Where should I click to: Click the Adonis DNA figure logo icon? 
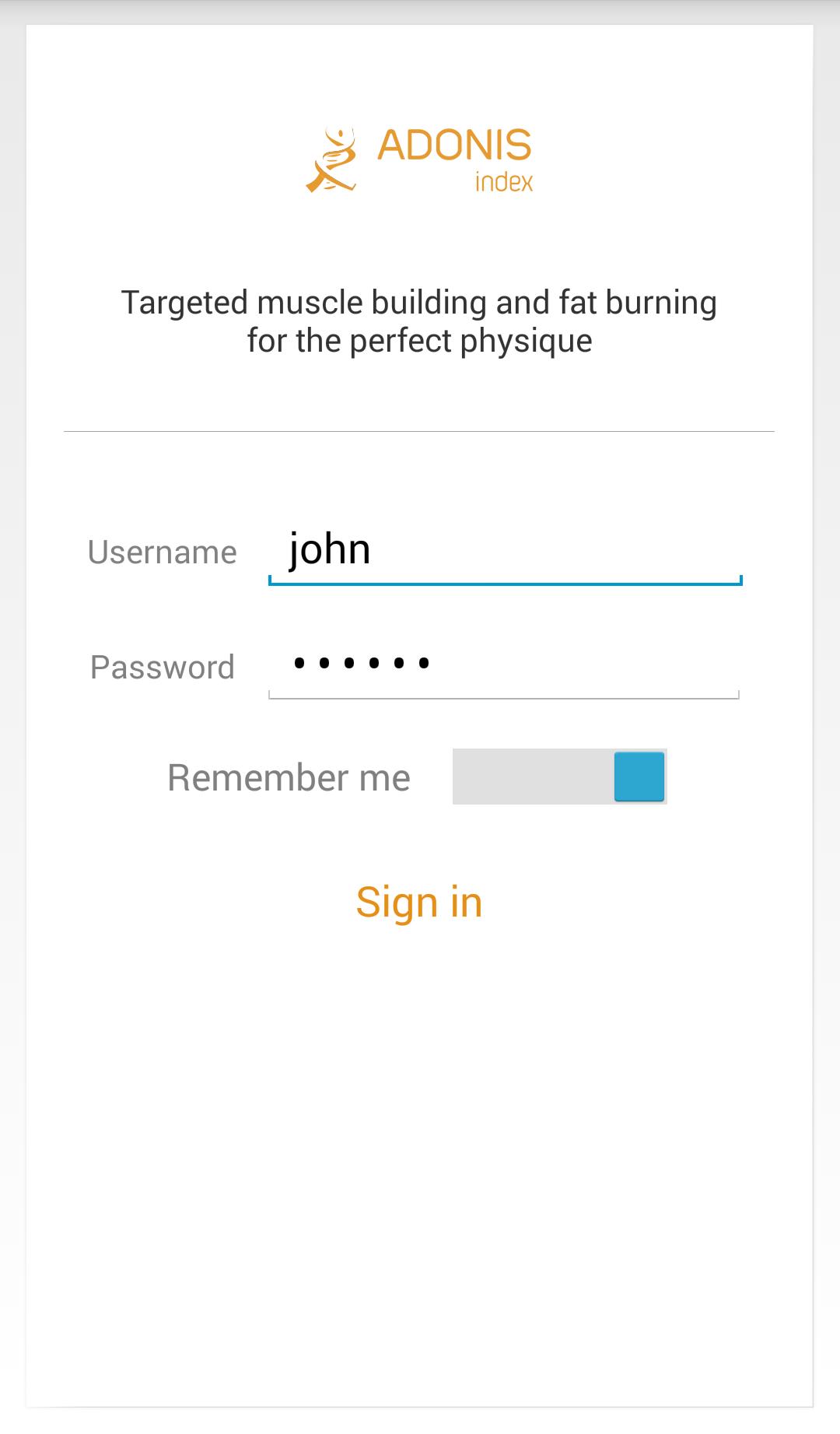[x=331, y=161]
